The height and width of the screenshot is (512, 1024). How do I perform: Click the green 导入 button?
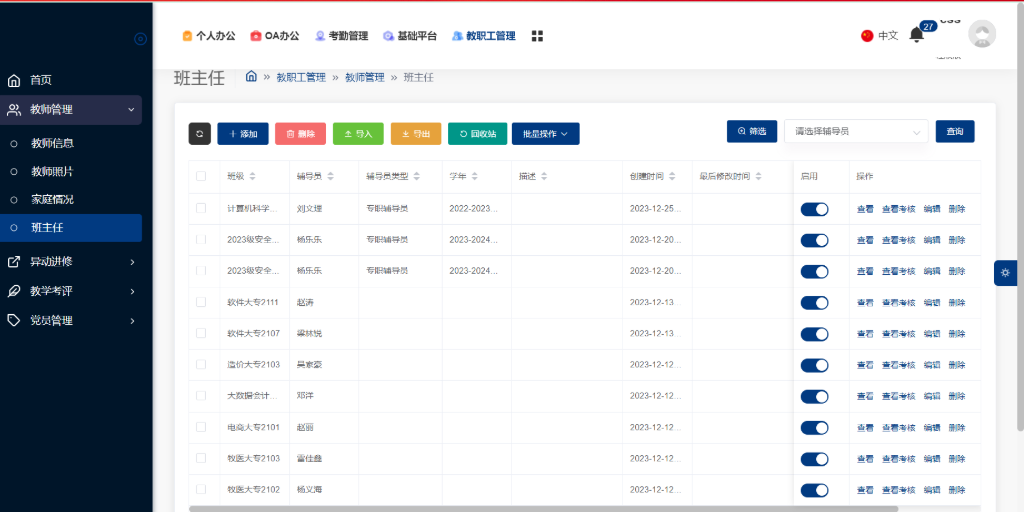(x=359, y=134)
